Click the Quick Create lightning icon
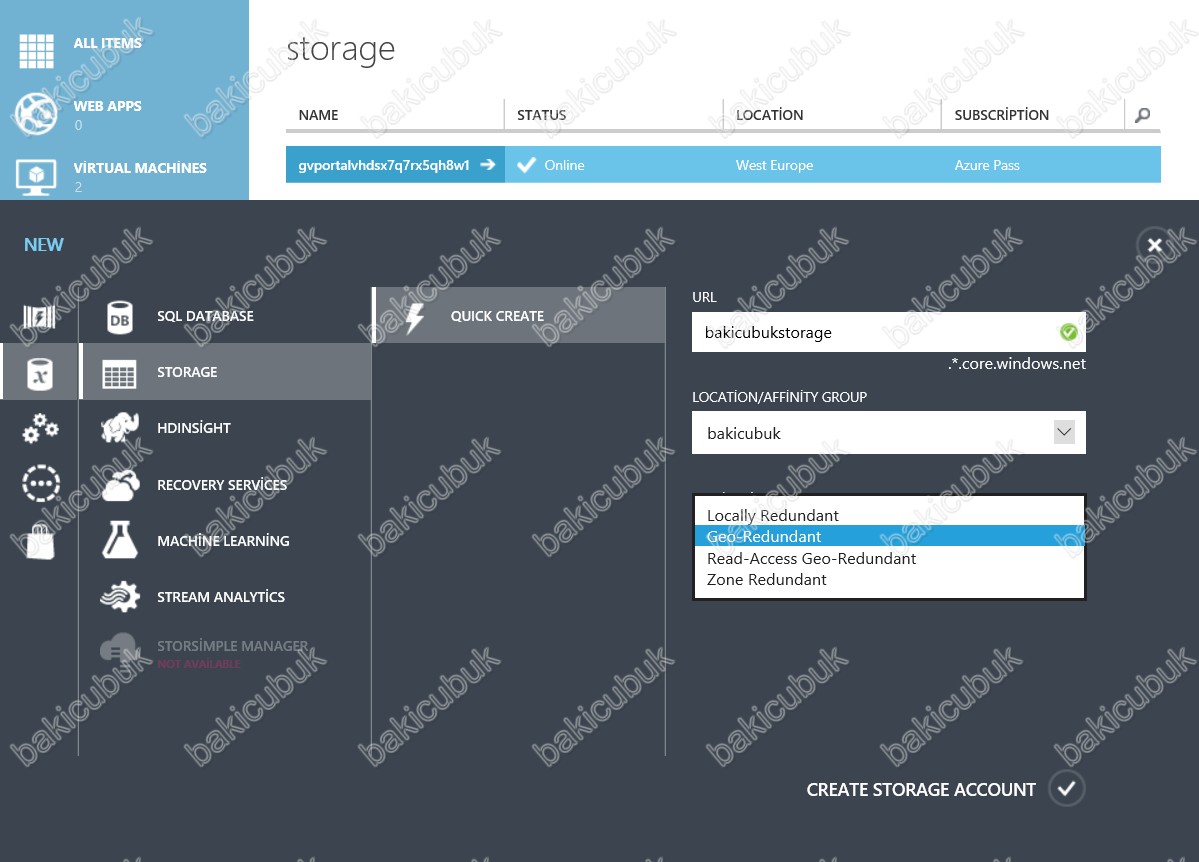1199x862 pixels. pos(414,317)
